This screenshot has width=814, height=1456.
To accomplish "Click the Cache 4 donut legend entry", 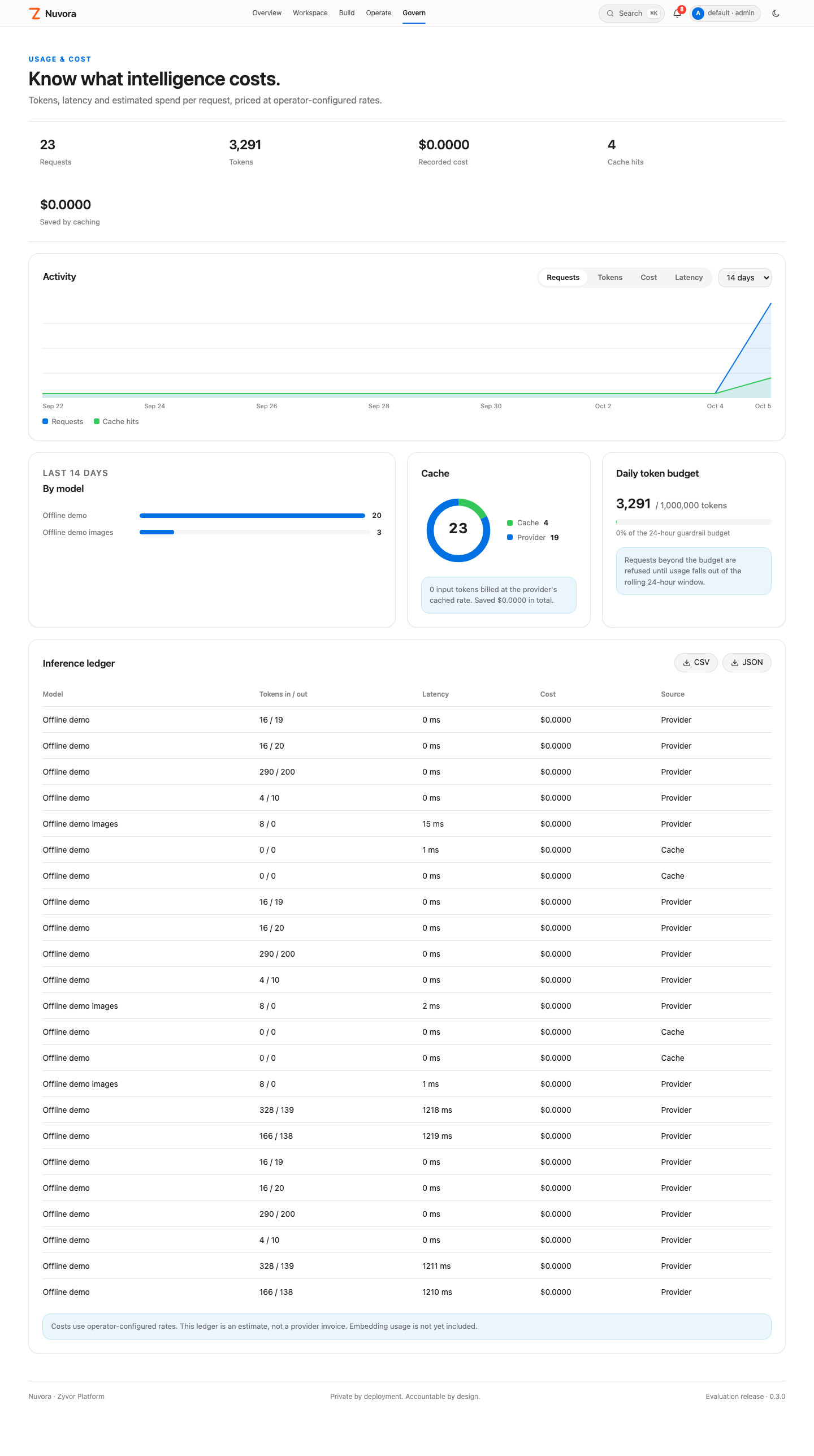I will [528, 523].
